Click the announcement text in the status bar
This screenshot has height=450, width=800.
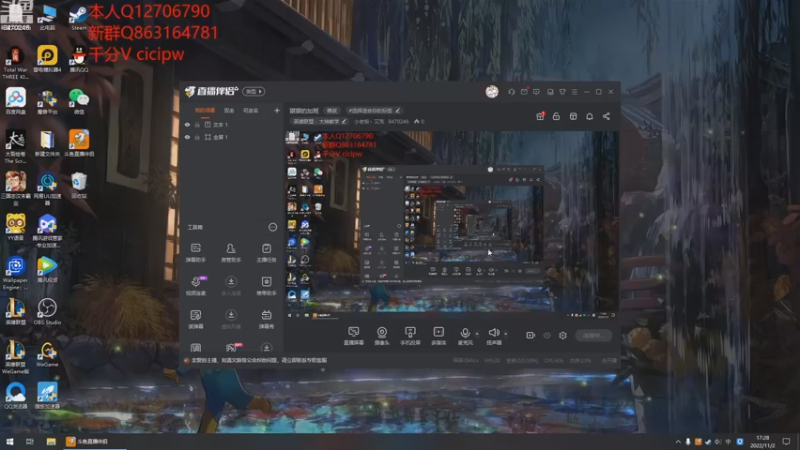[259, 360]
